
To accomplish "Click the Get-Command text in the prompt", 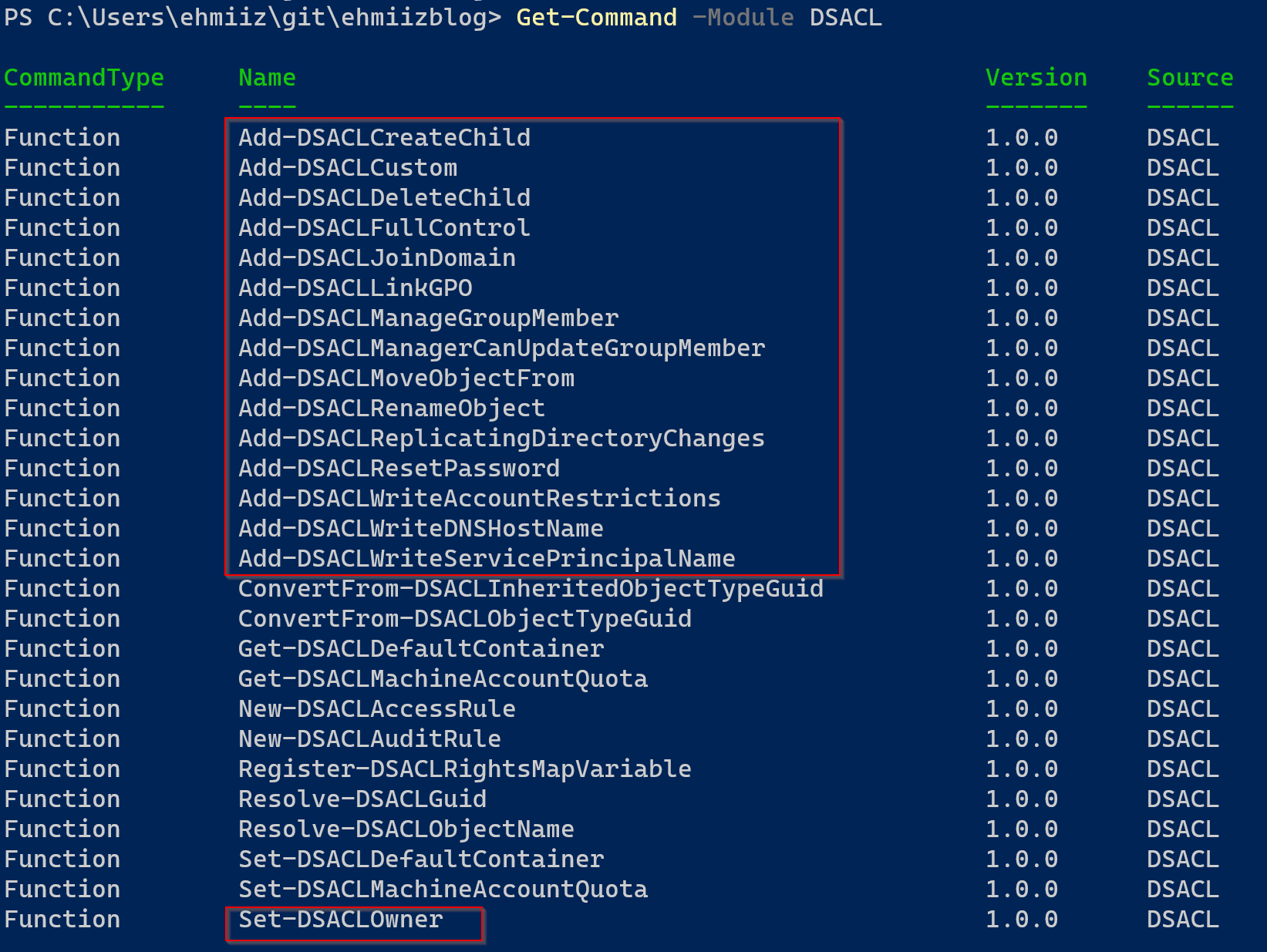I will (x=597, y=18).
